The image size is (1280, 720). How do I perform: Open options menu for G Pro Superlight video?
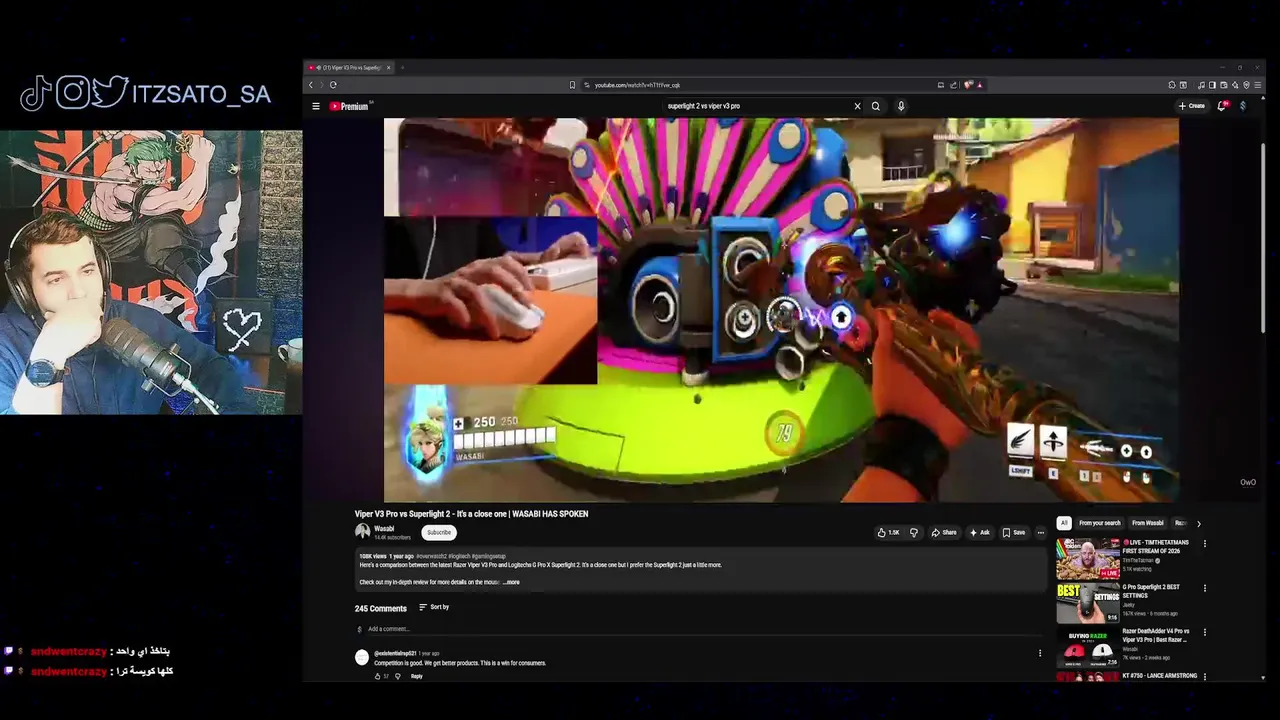(x=1205, y=588)
